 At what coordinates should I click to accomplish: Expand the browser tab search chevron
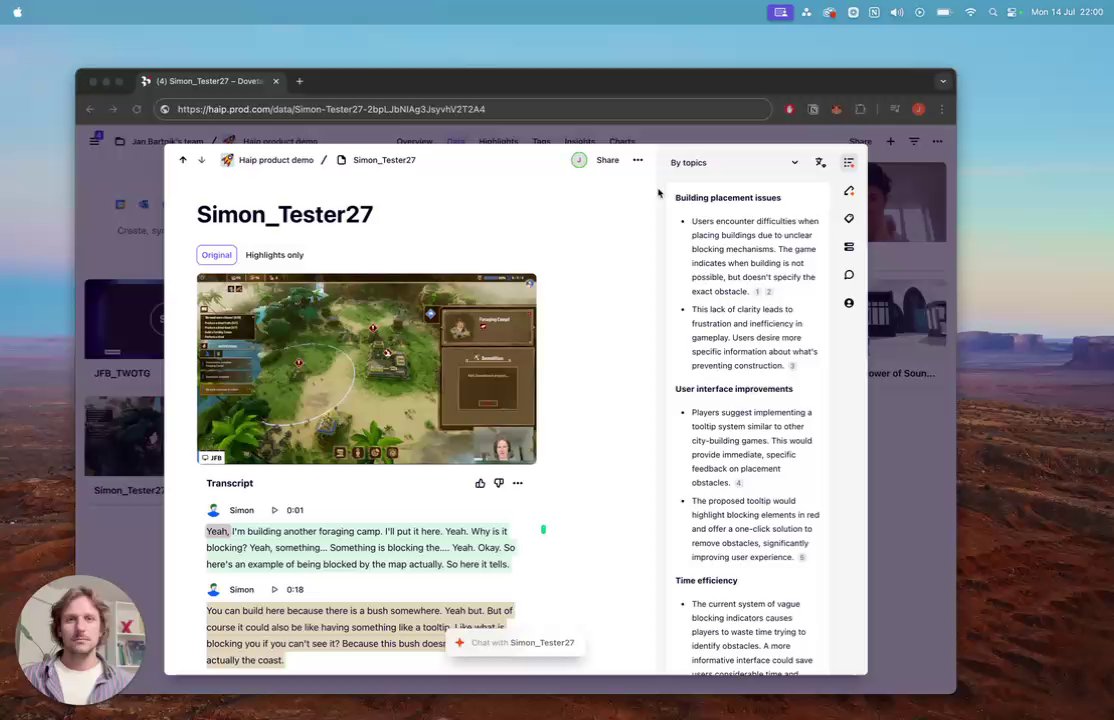943,82
